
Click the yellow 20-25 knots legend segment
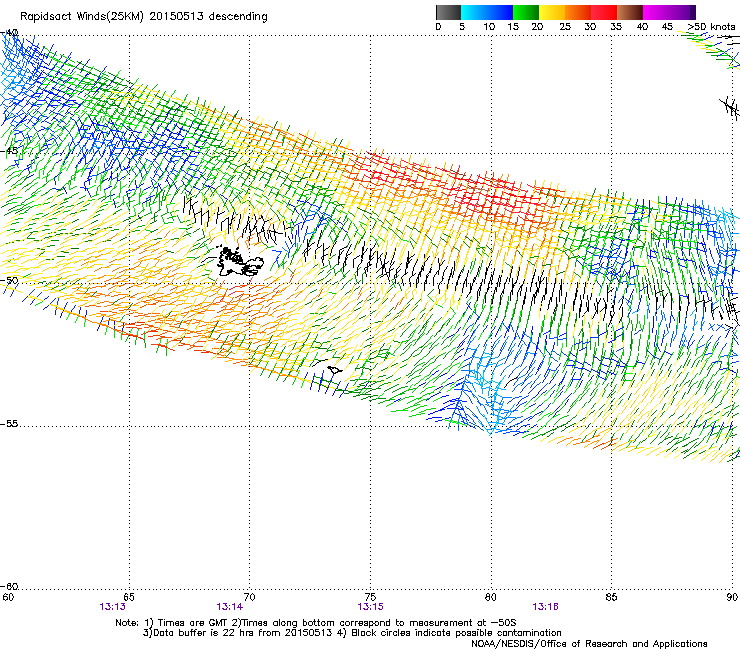[552, 12]
